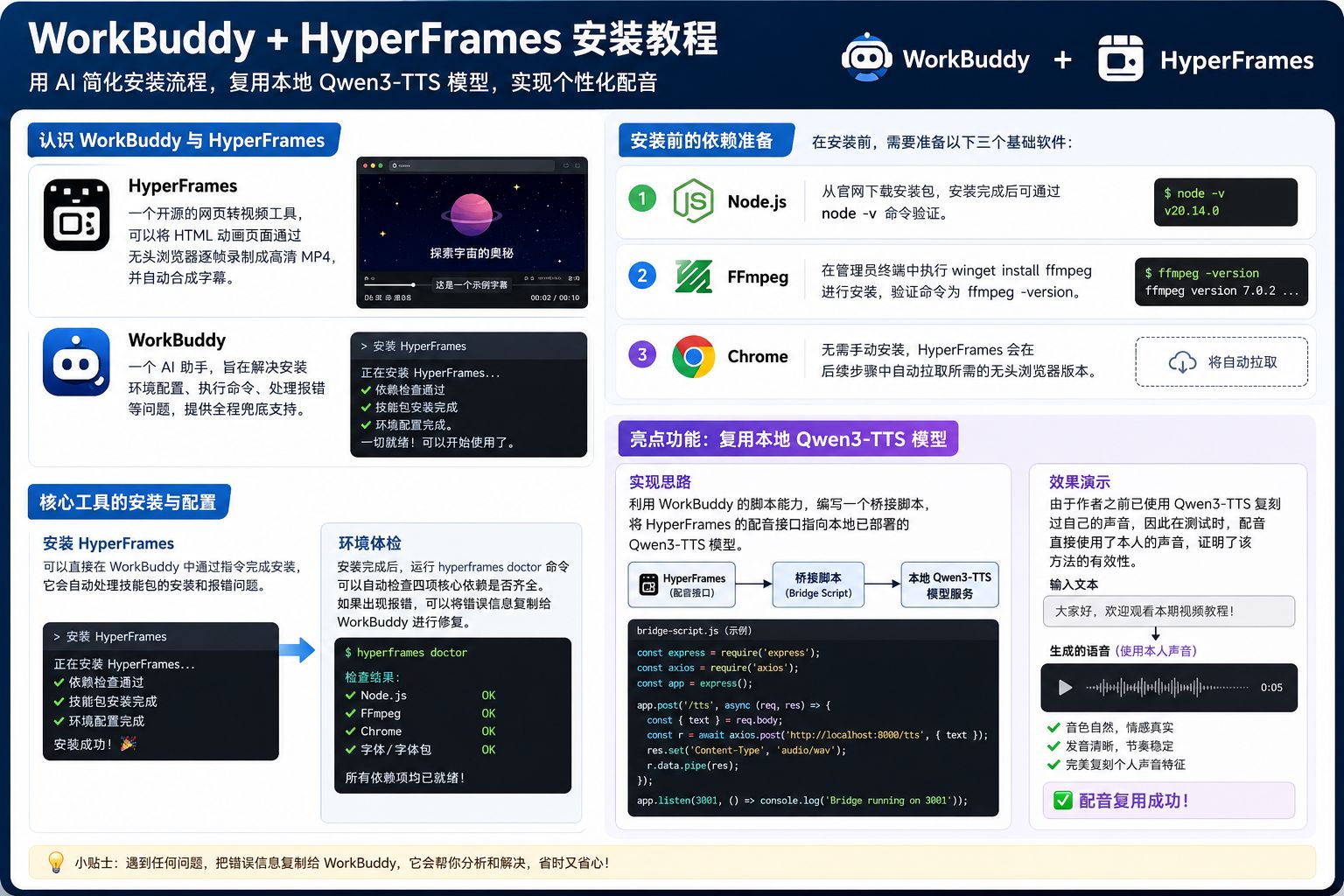Viewport: 1344px width, 896px height.
Task: Click the main title WorkBuddy + HyperFrames 安装教程
Action: (x=373, y=38)
